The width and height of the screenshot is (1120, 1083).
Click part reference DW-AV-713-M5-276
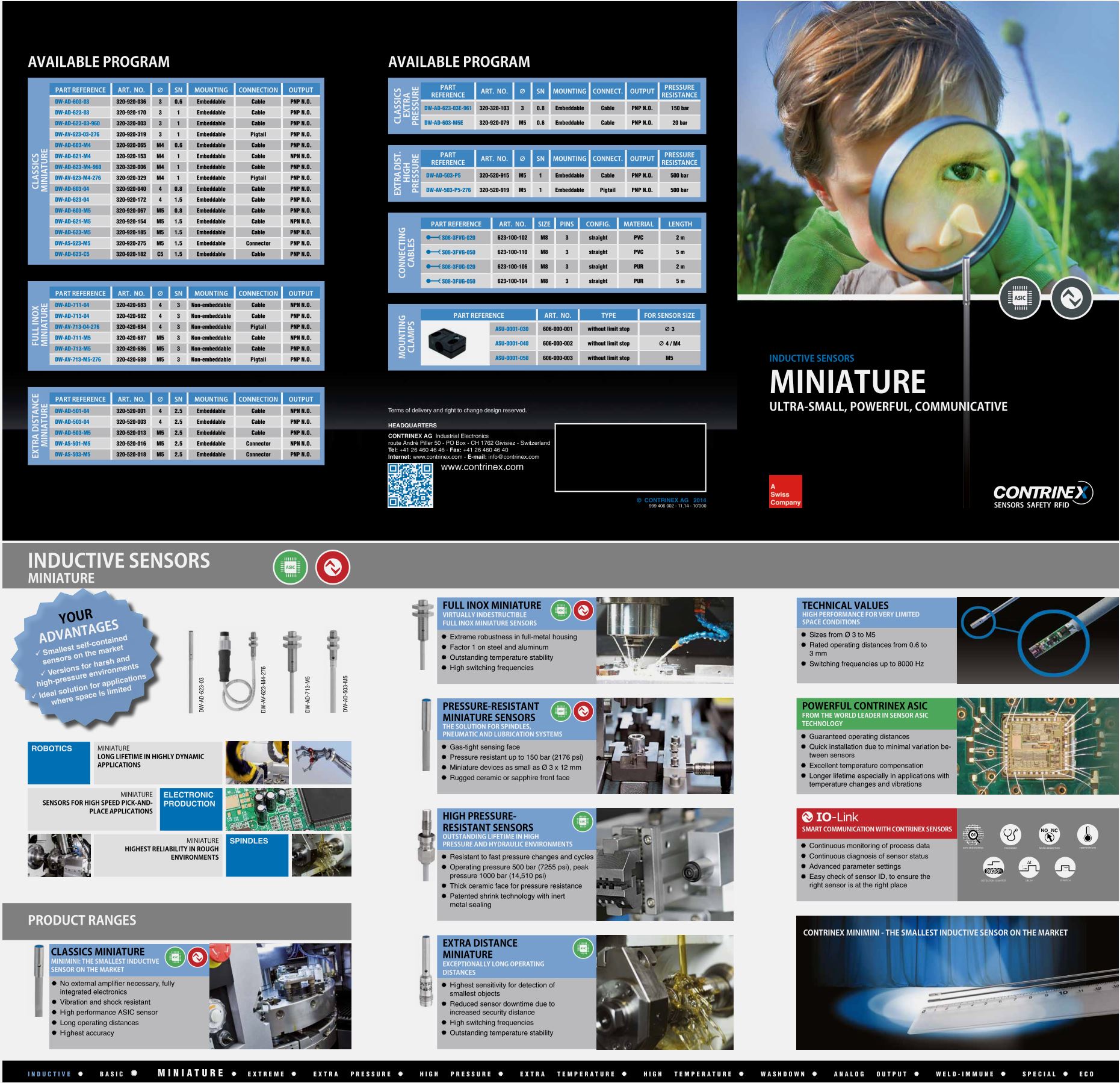point(78,359)
